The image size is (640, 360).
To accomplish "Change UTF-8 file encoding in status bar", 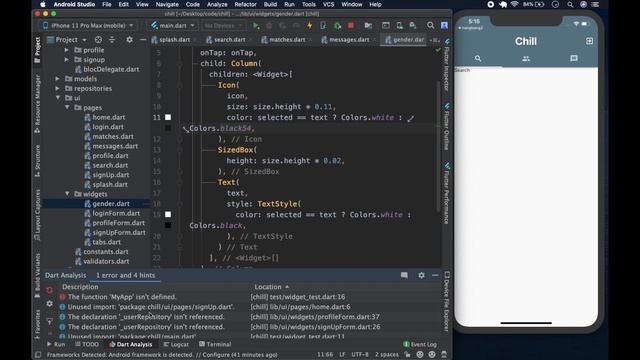I will (x=360, y=354).
